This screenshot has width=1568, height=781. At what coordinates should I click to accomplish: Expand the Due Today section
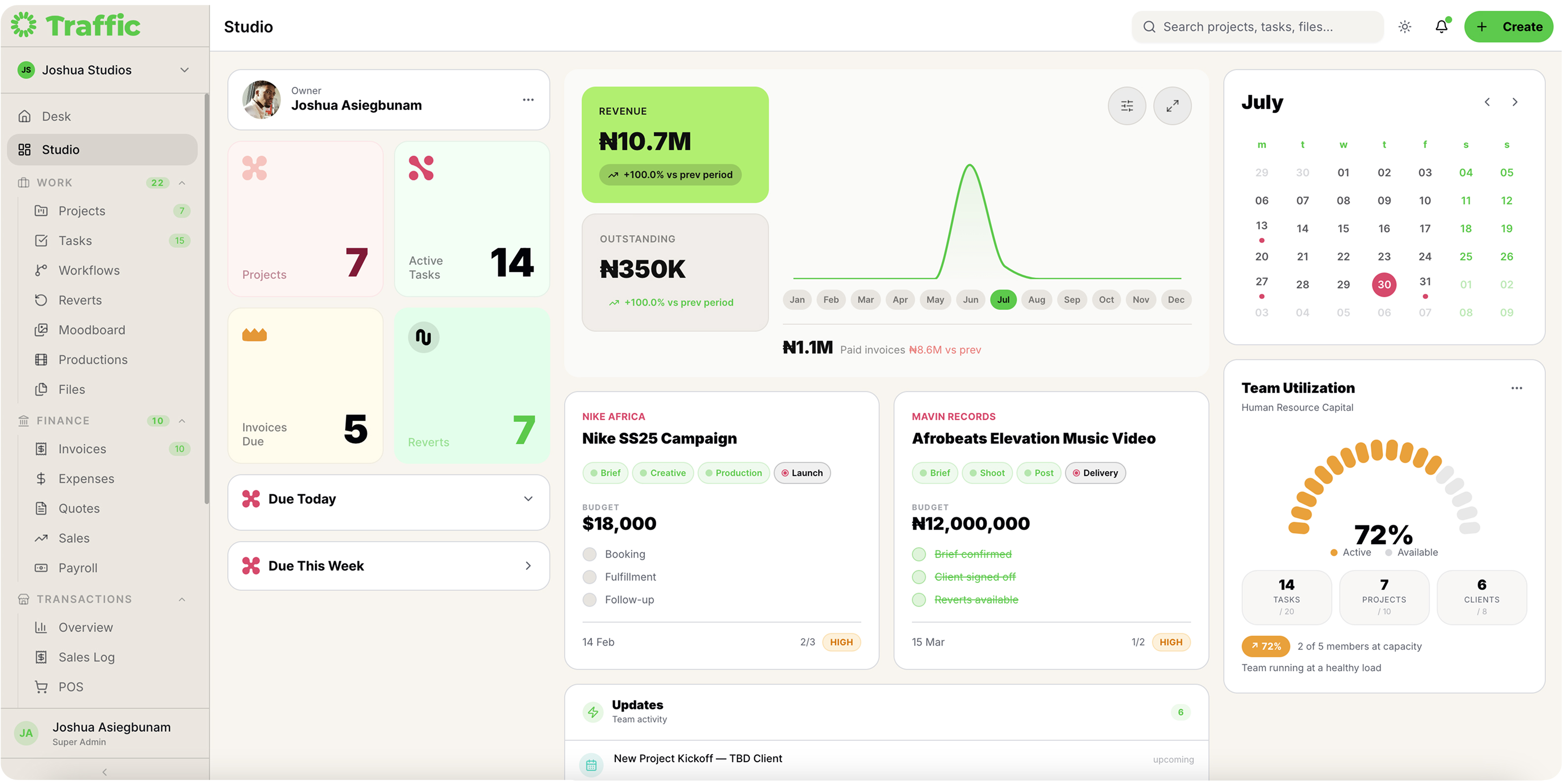click(388, 499)
